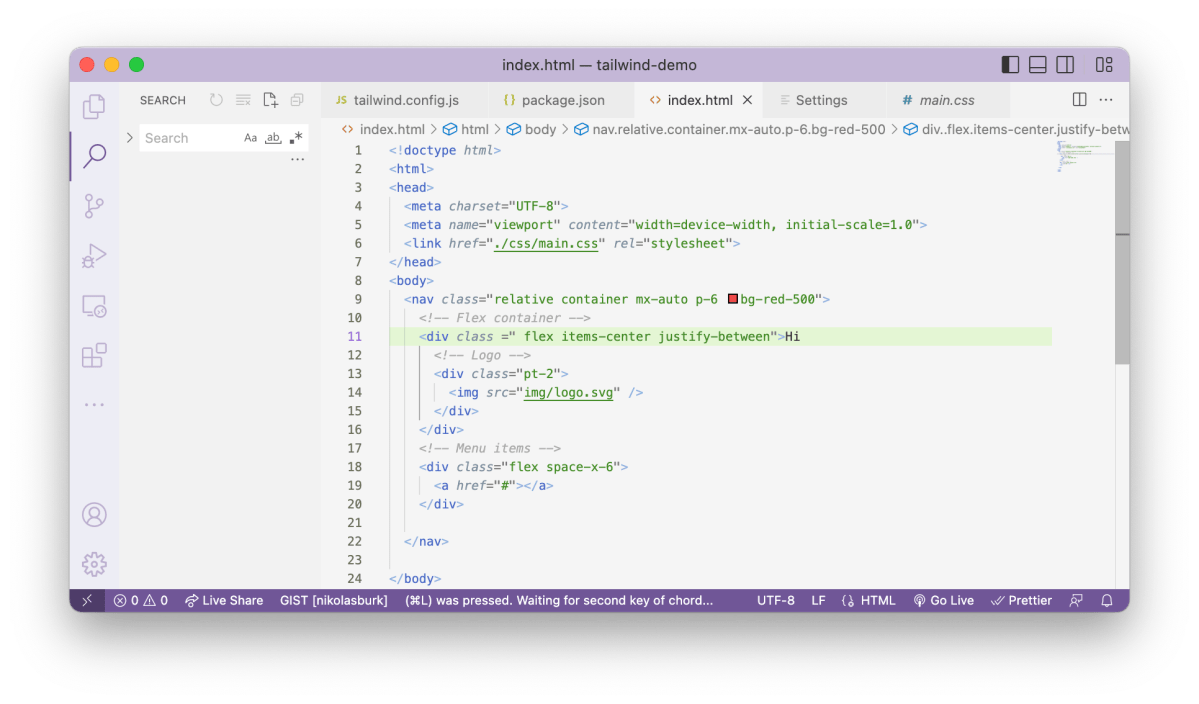Change file encoding UTF-8
The image size is (1199, 704).
pos(775,601)
